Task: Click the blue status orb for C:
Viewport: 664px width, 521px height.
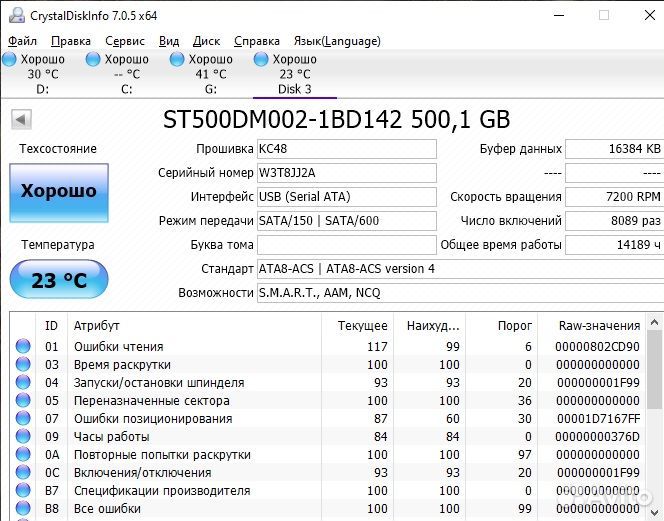Action: [93, 59]
